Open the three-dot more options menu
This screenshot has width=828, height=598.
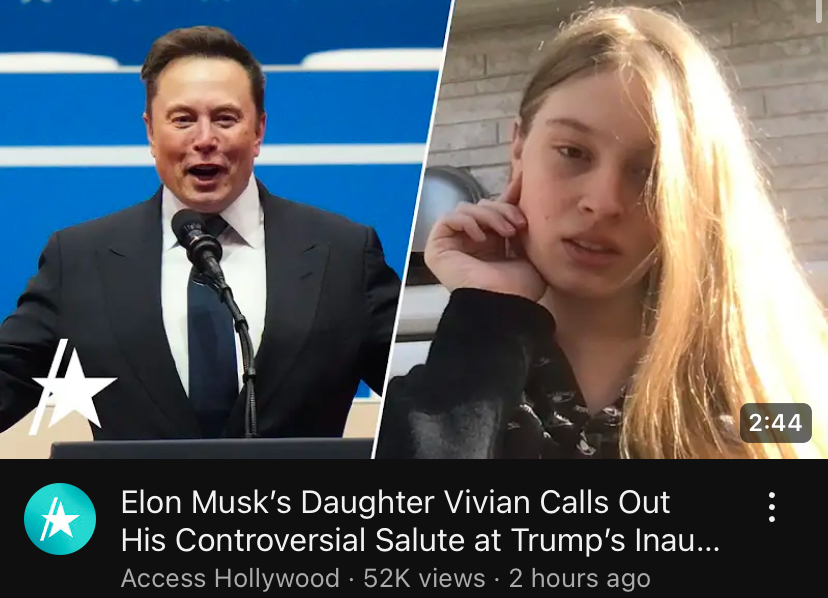click(771, 507)
